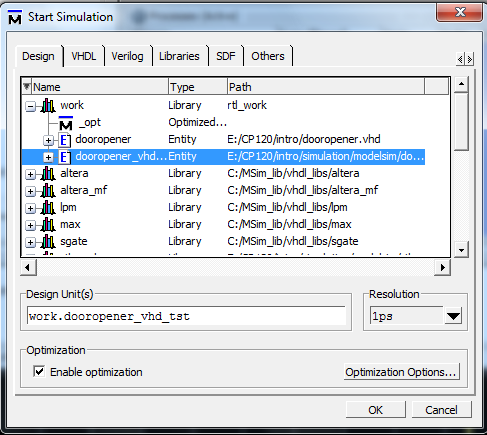The height and width of the screenshot is (435, 487).
Task: Open the Resolution dropdown arrow
Action: pyautogui.click(x=453, y=316)
